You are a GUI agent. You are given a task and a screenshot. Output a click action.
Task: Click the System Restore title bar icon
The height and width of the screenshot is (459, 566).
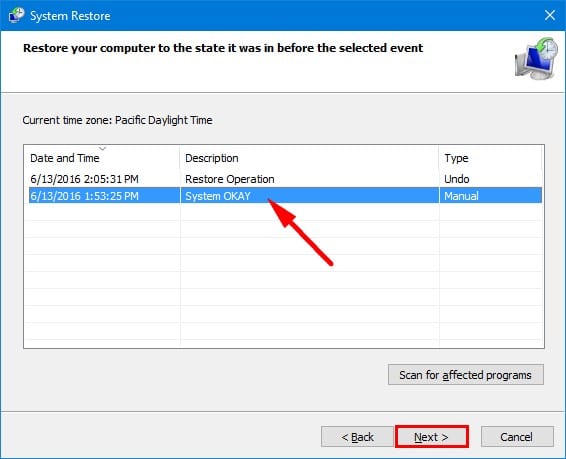(x=16, y=16)
